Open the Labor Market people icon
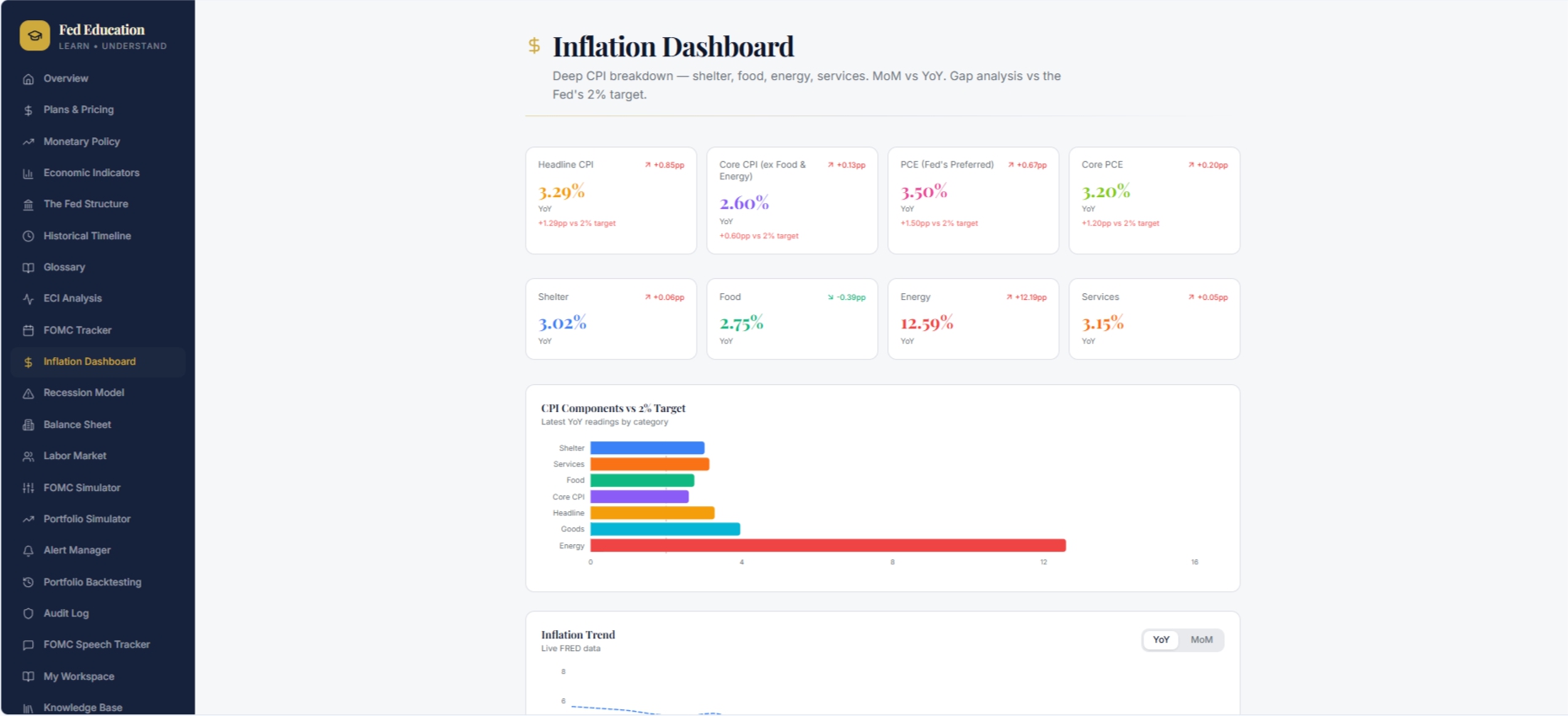1568x716 pixels. tap(28, 457)
